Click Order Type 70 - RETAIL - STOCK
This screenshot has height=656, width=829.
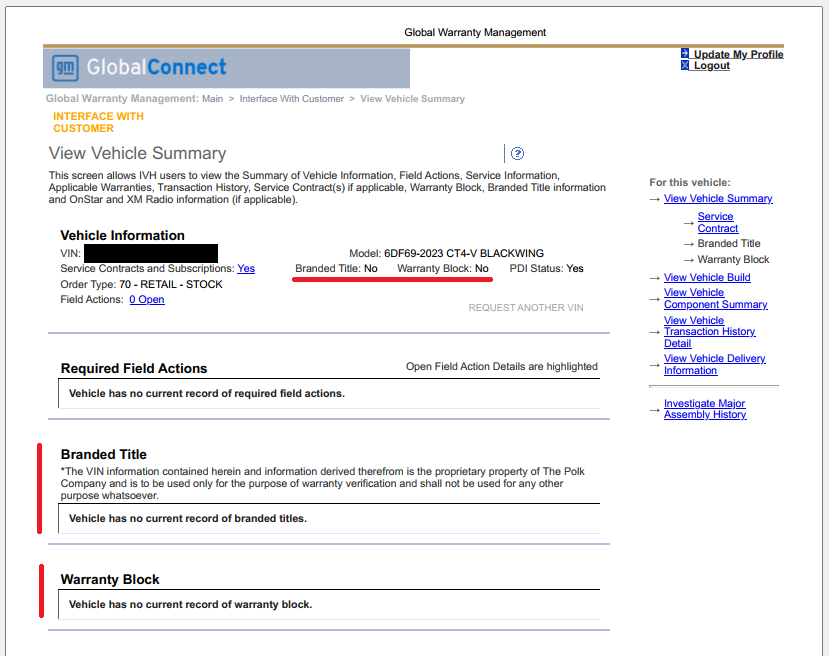pos(141,284)
